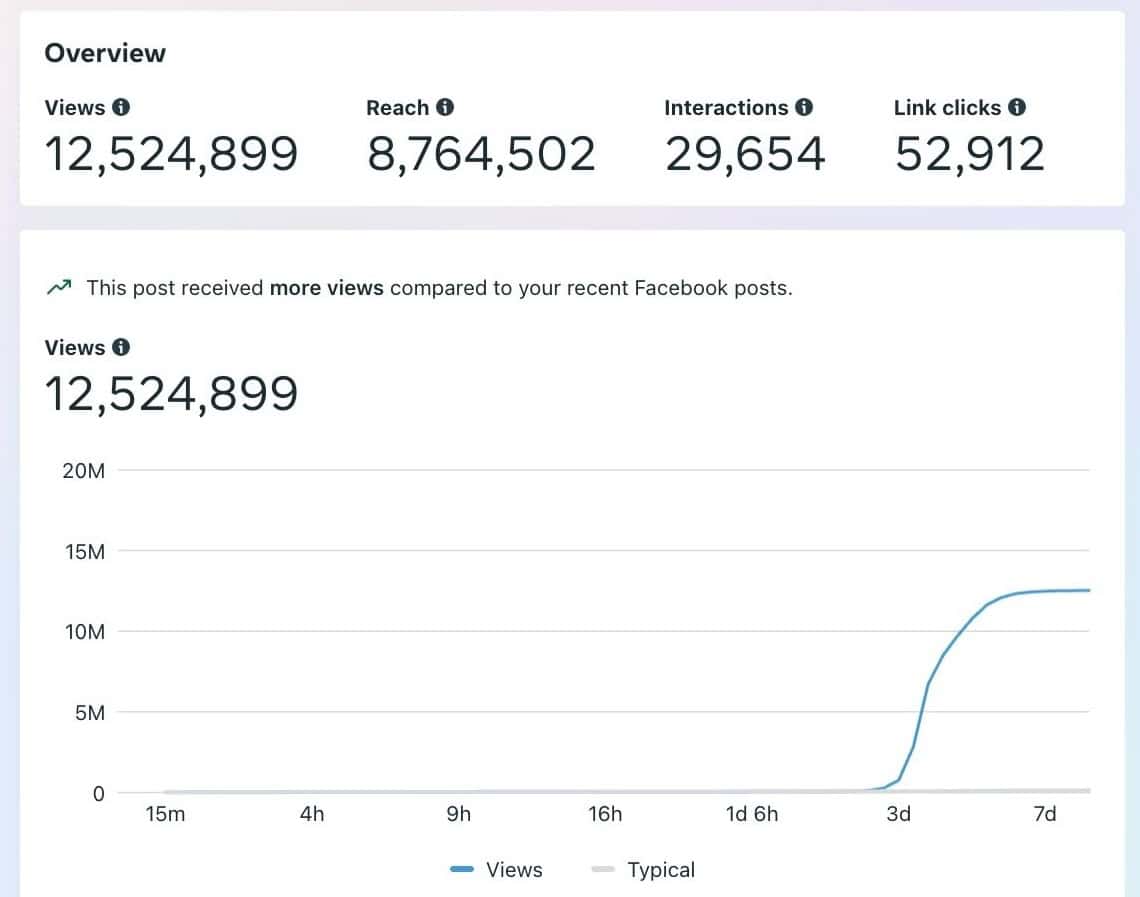
Task: Click the gray Typical legend swatch
Action: point(602,870)
